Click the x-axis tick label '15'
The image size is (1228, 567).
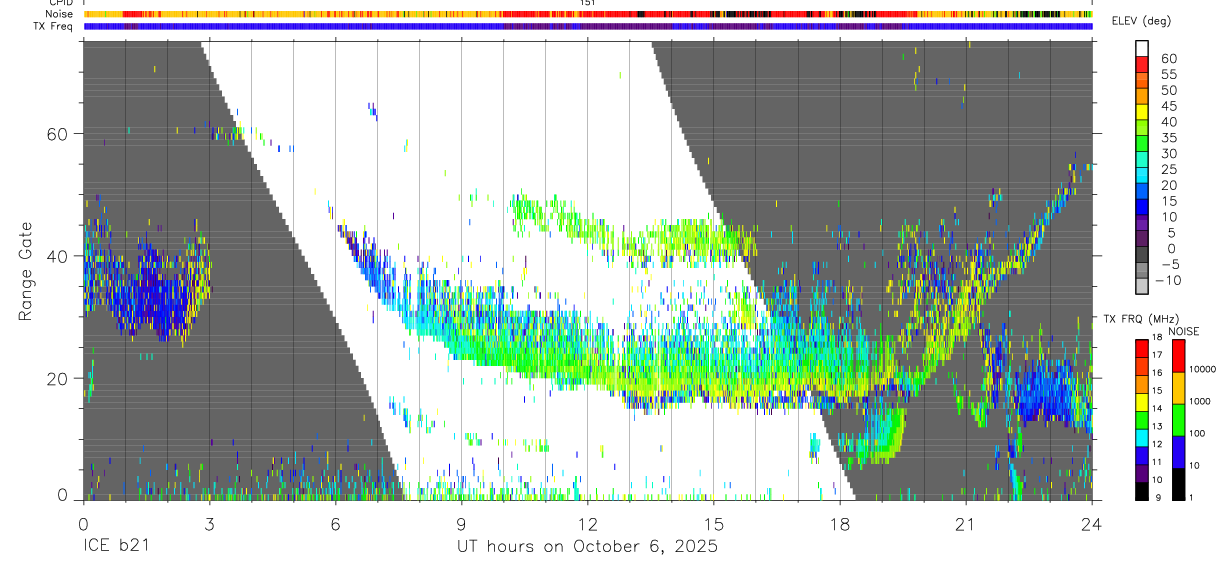713,524
